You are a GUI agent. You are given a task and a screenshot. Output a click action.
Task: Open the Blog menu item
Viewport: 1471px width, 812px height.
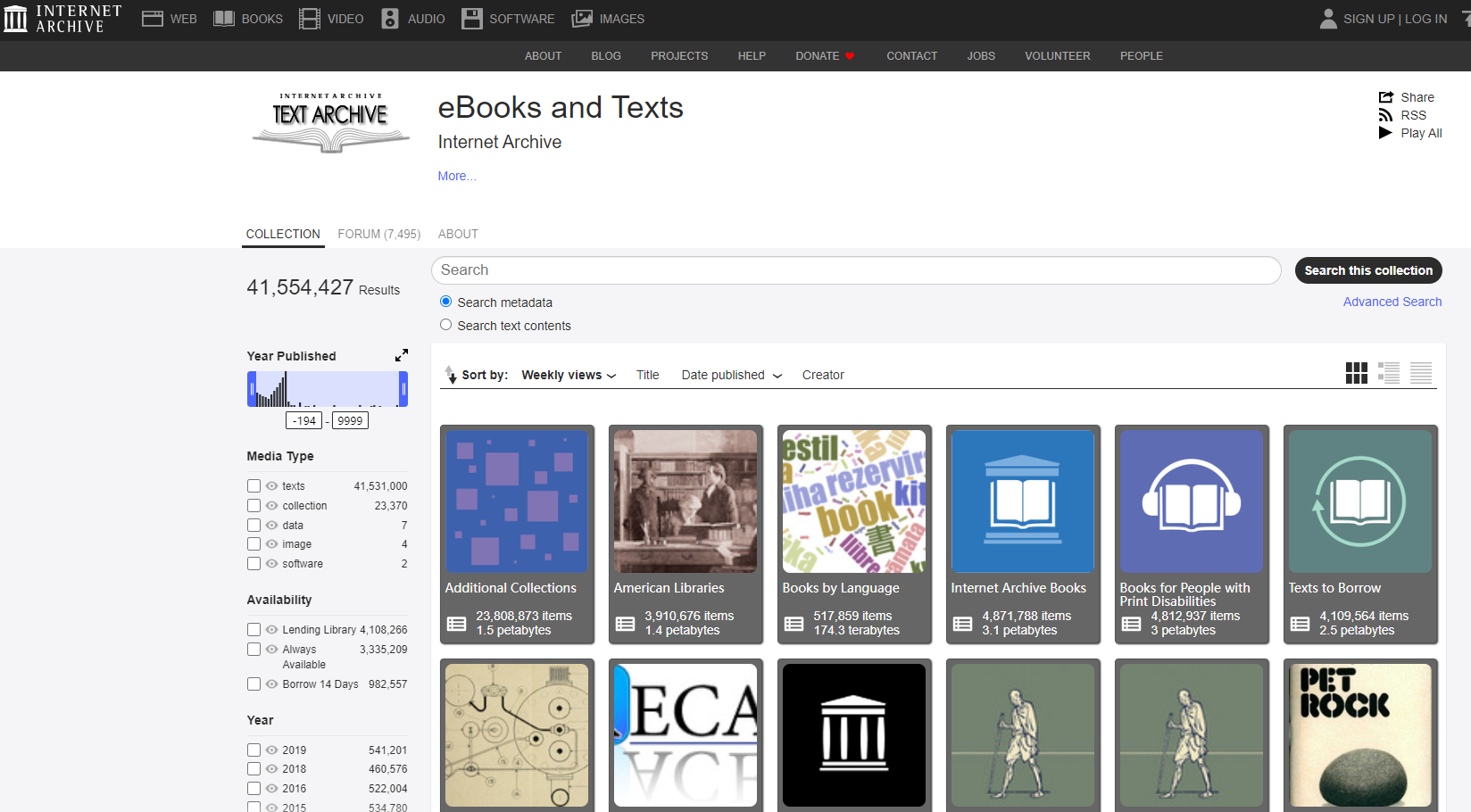point(606,56)
